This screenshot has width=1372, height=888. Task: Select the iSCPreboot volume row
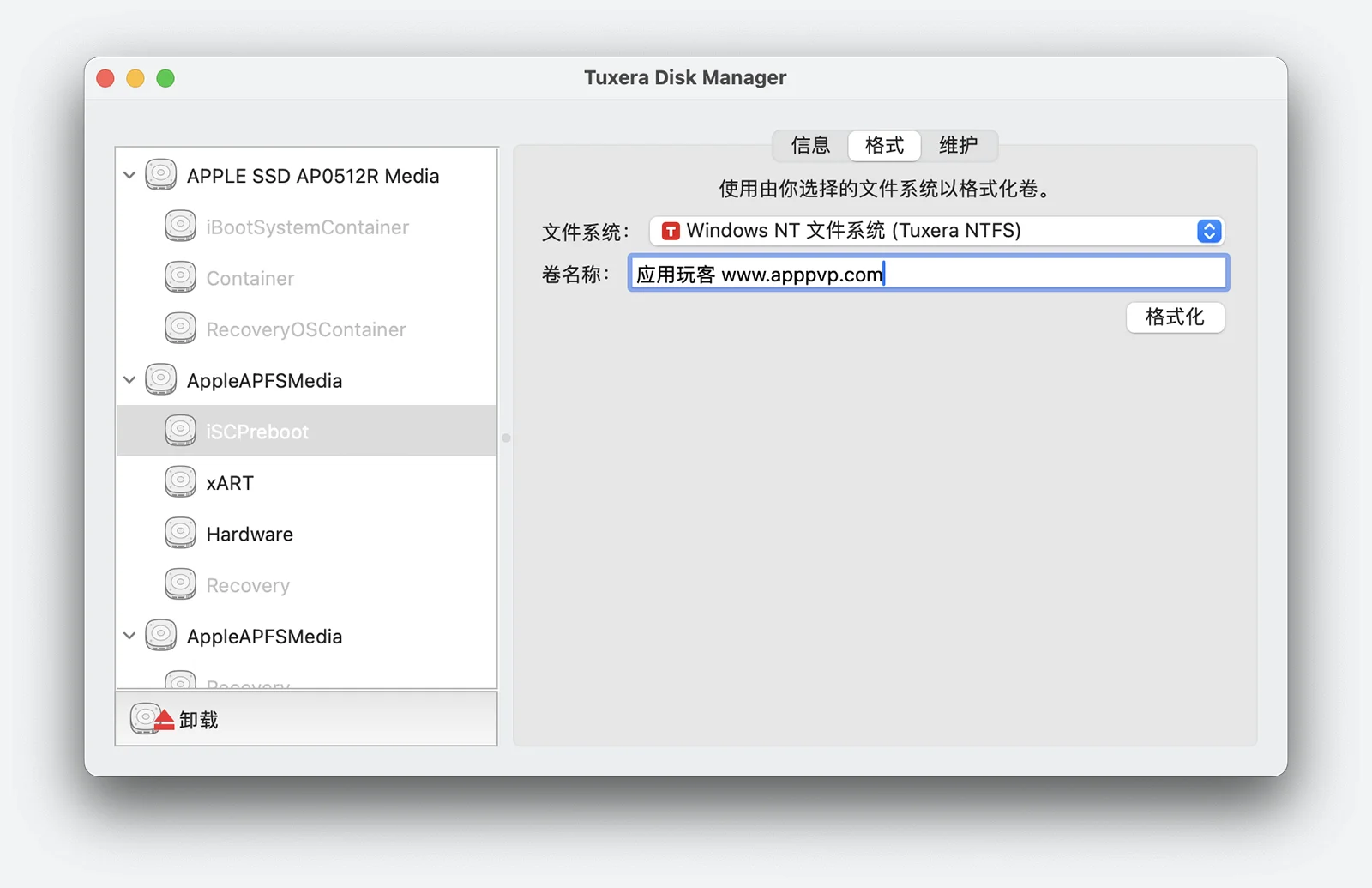click(x=307, y=431)
